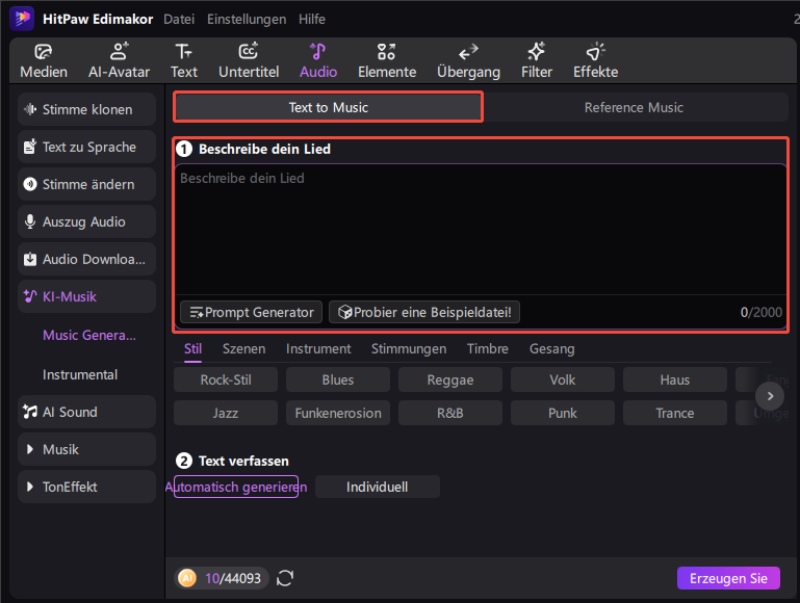Click the Stimme ändern icon

30,184
